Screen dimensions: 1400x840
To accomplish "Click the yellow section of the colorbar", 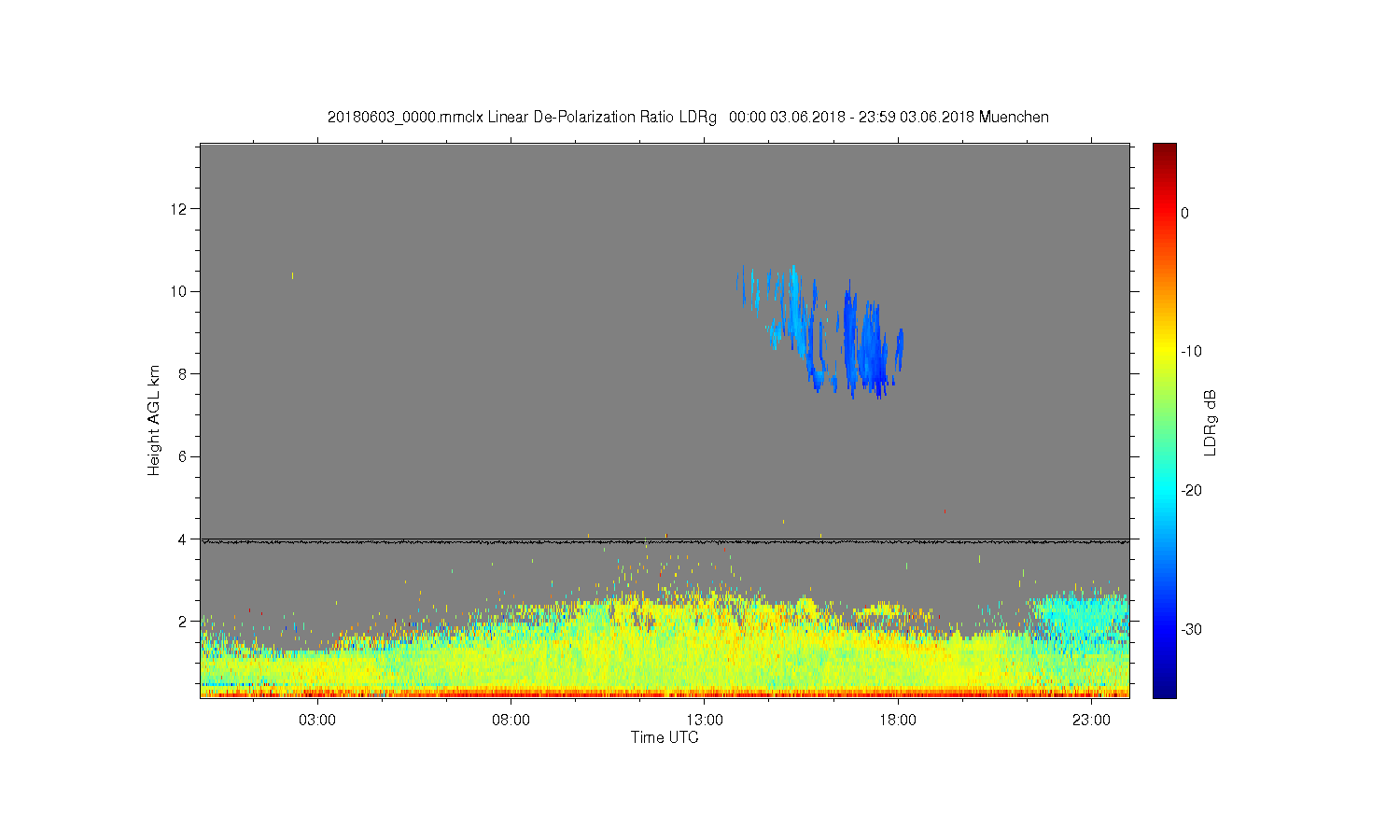I will (x=1165, y=352).
